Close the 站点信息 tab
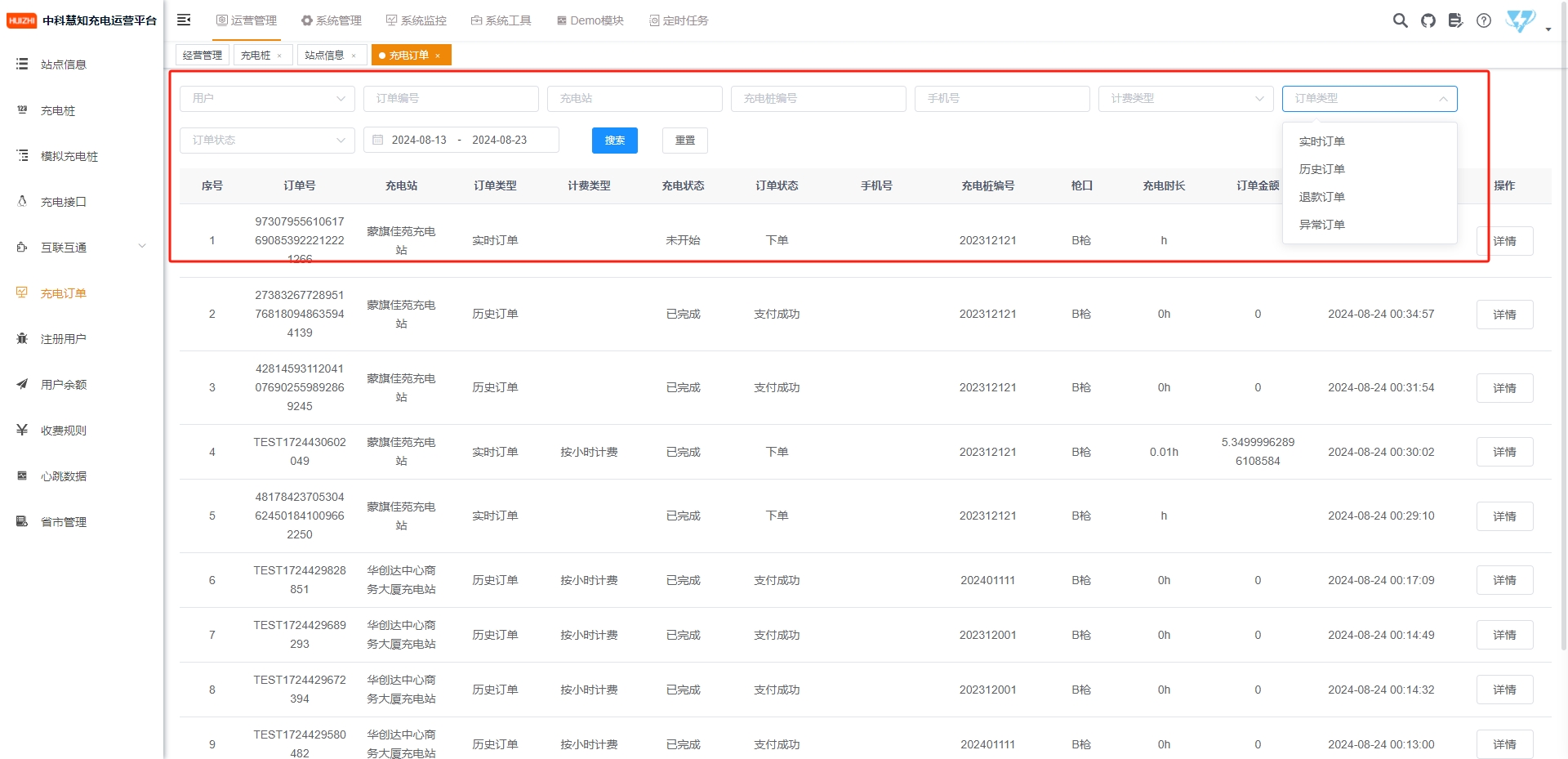1568x759 pixels. pos(354,56)
